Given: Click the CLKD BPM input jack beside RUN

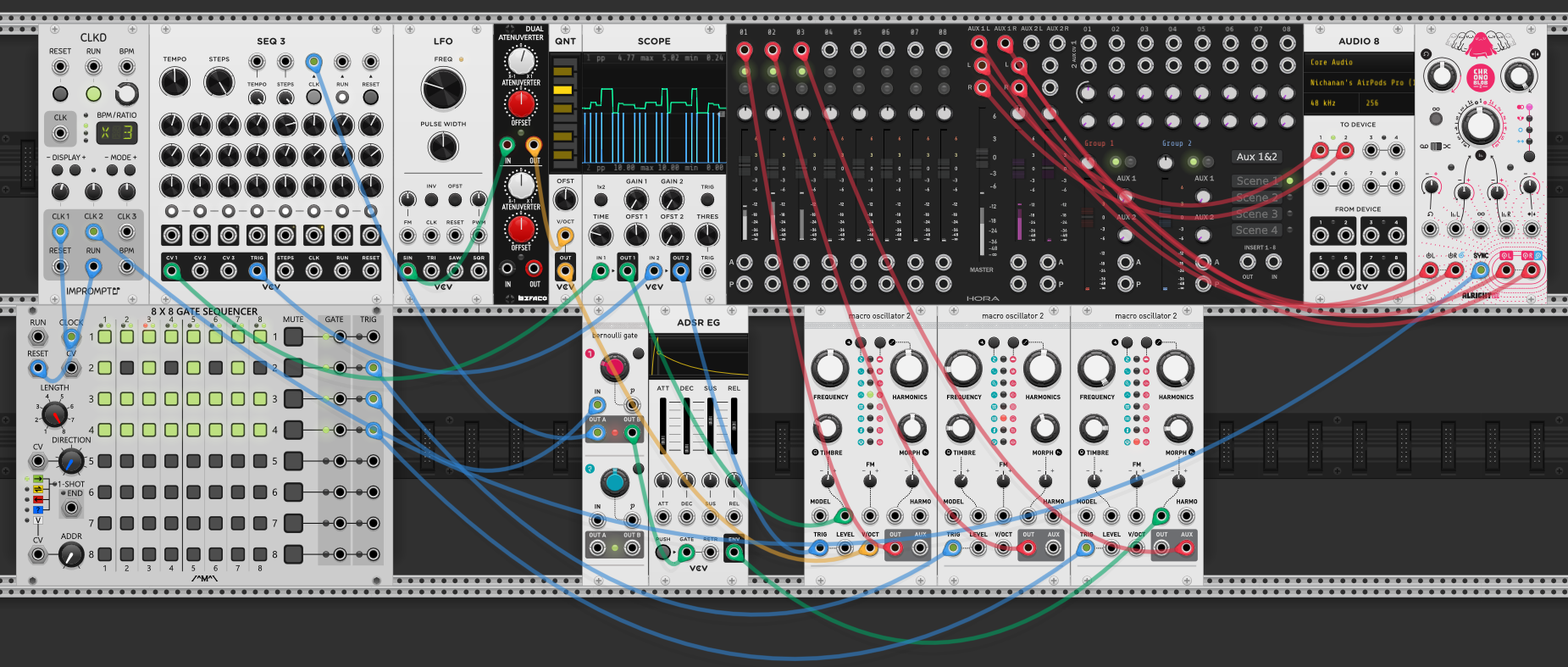Looking at the screenshot, I should 126,67.
